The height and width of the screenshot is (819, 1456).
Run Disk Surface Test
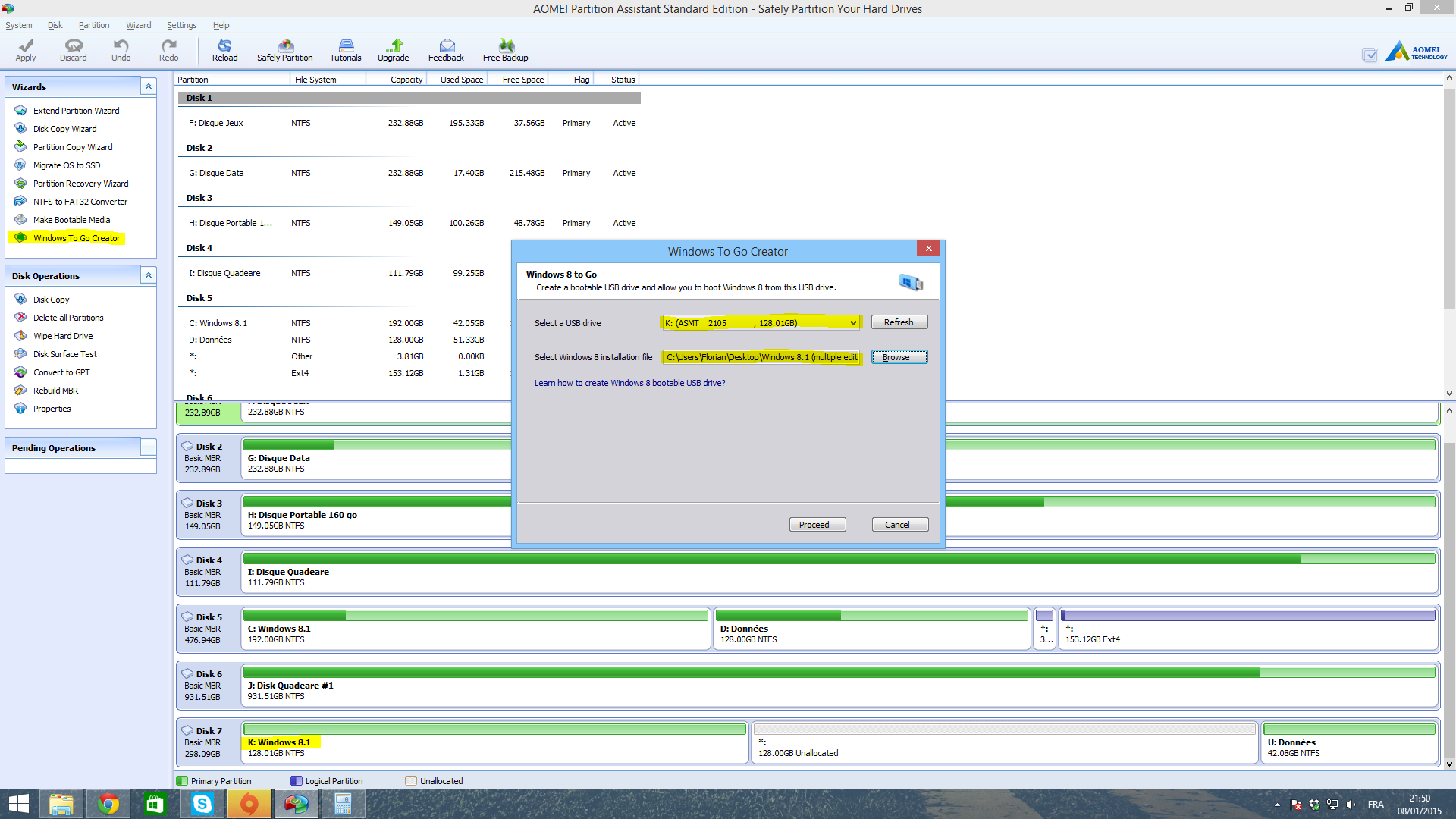point(65,354)
